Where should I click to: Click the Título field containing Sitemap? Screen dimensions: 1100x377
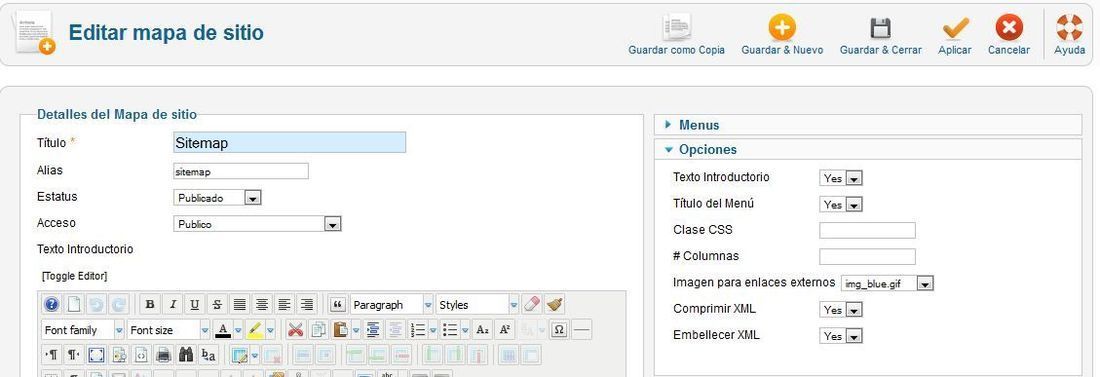point(289,143)
